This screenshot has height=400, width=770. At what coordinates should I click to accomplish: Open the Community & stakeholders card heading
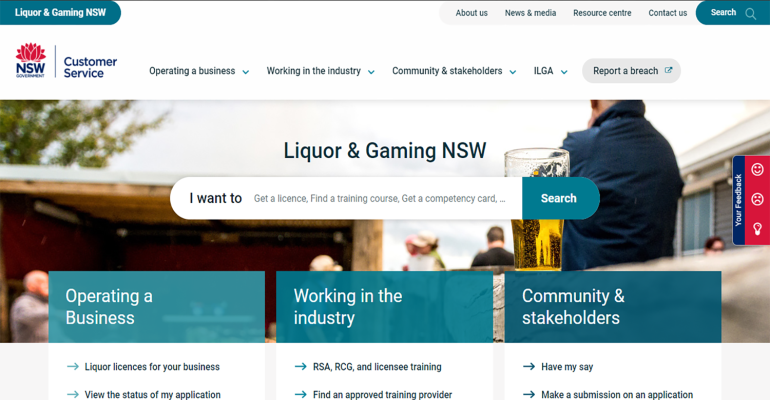[573, 307]
